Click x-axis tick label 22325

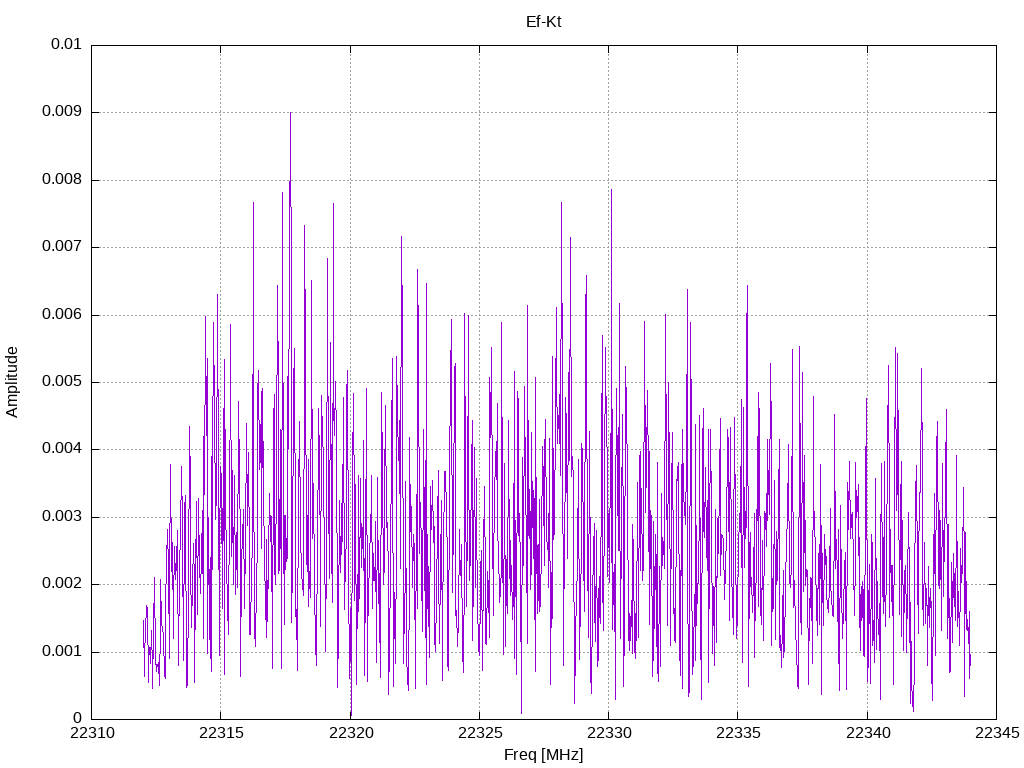point(480,733)
